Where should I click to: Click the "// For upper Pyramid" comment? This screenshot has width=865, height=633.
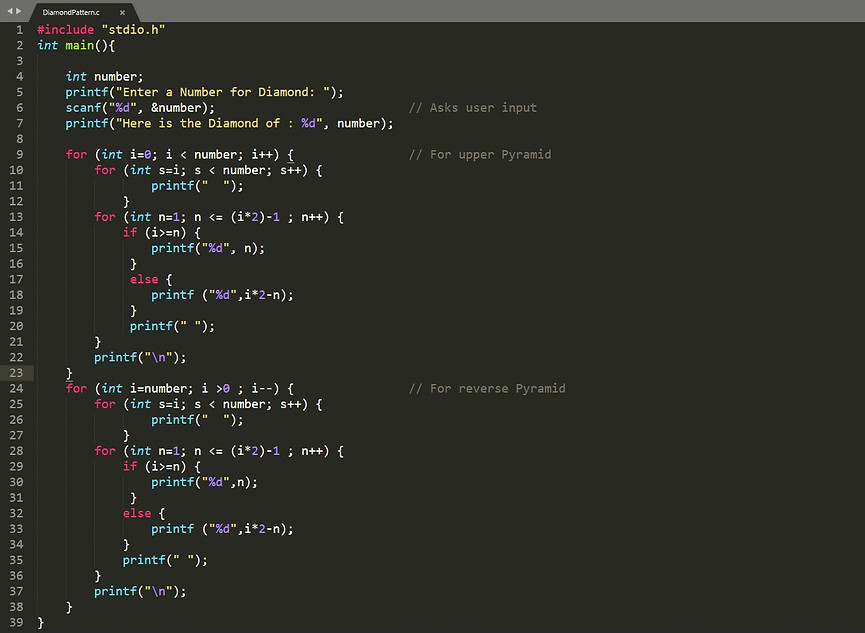pyautogui.click(x=480, y=155)
